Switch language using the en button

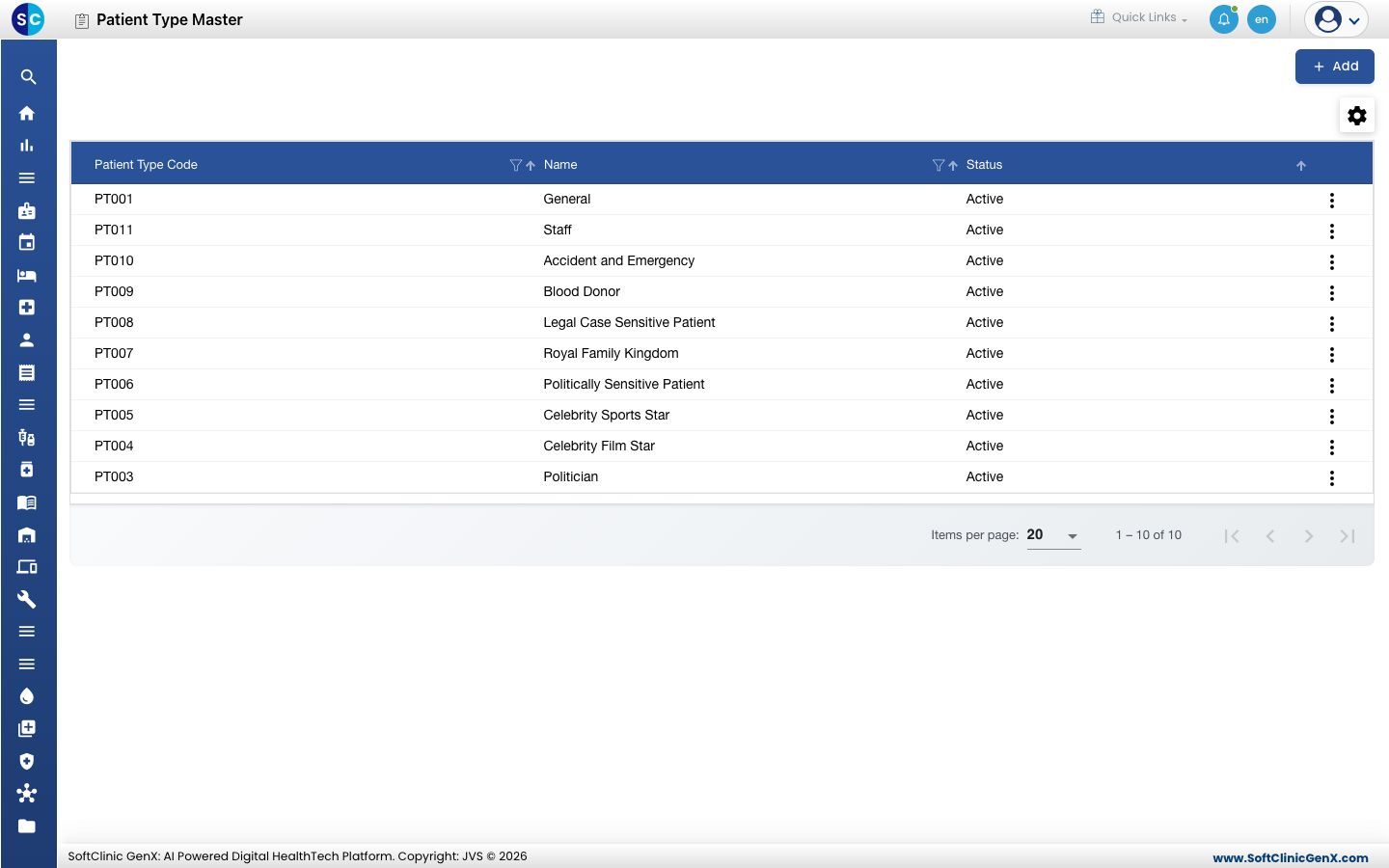click(x=1262, y=19)
